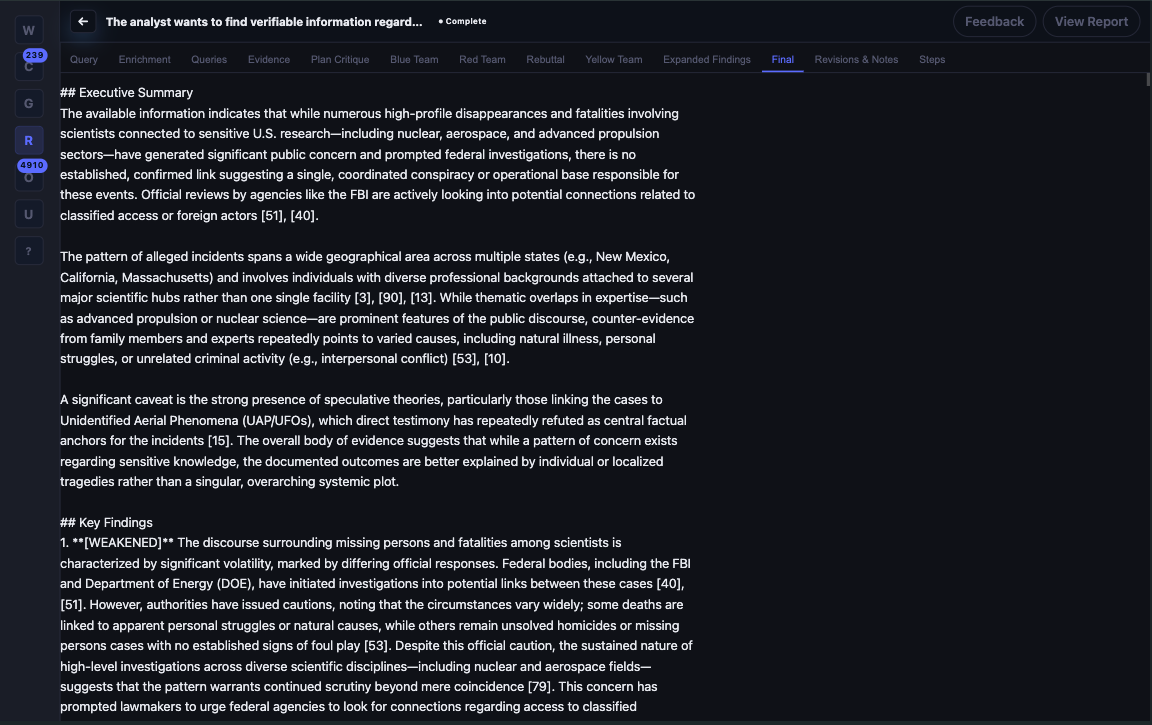Switch to the Steps tab
The height and width of the screenshot is (725, 1152).
tap(932, 59)
